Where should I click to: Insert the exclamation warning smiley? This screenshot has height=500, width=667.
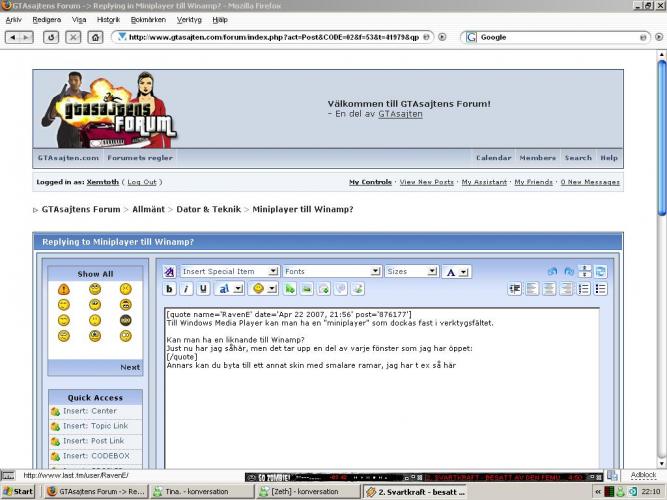64,290
